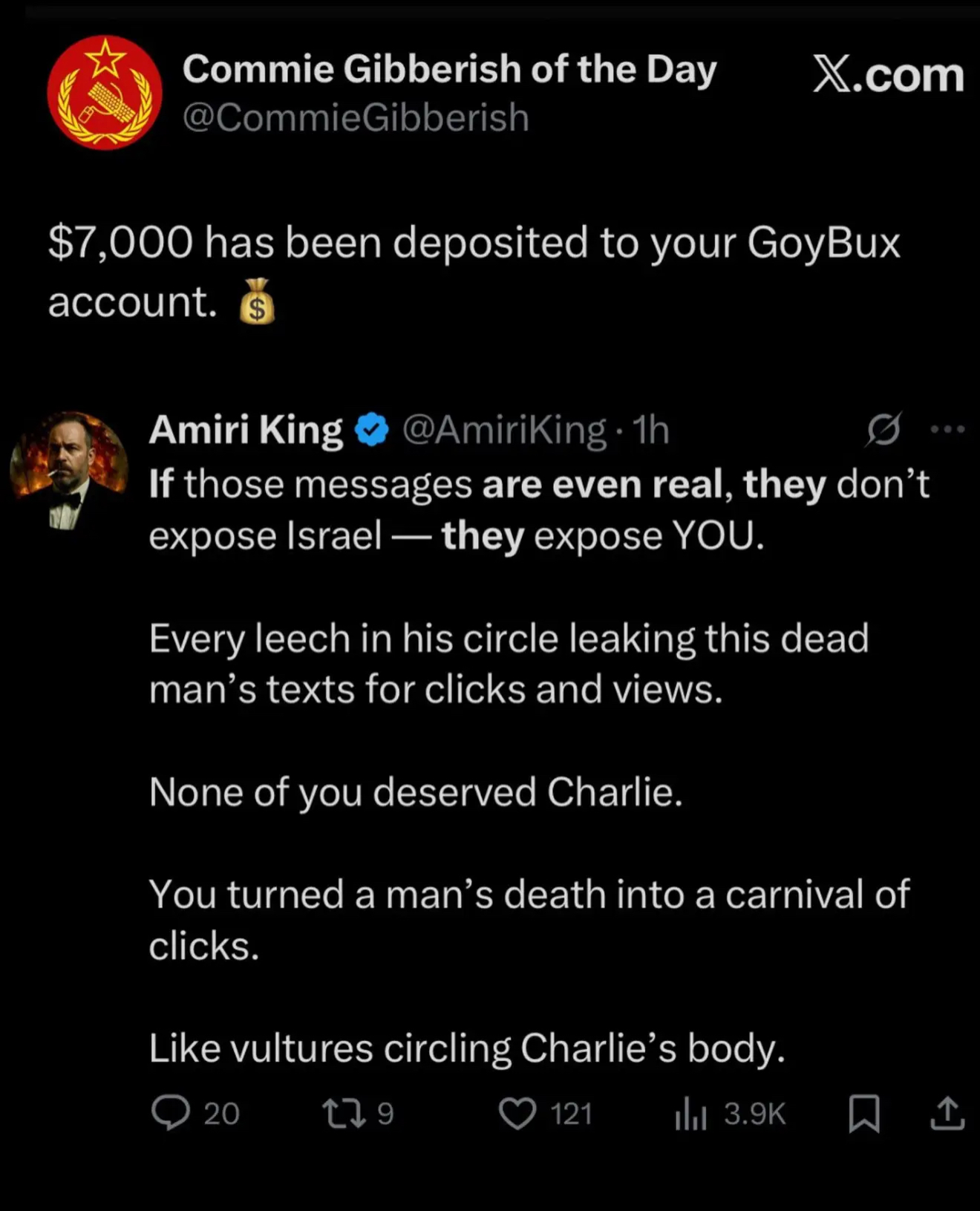Open the three-dot more options menu

click(x=947, y=429)
